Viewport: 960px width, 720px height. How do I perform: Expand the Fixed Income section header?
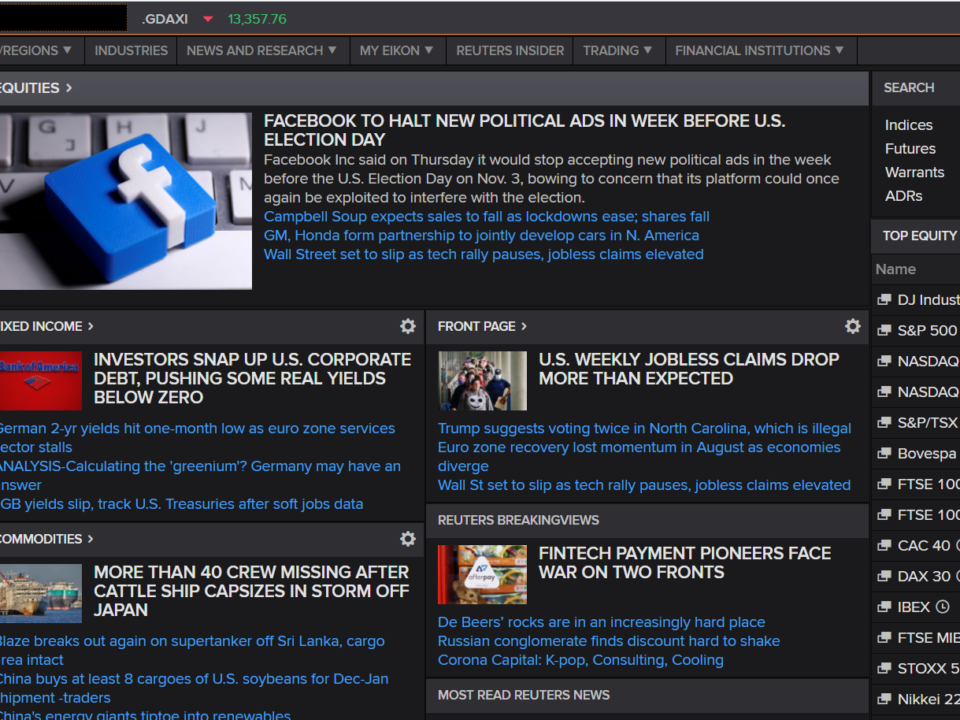pos(47,326)
